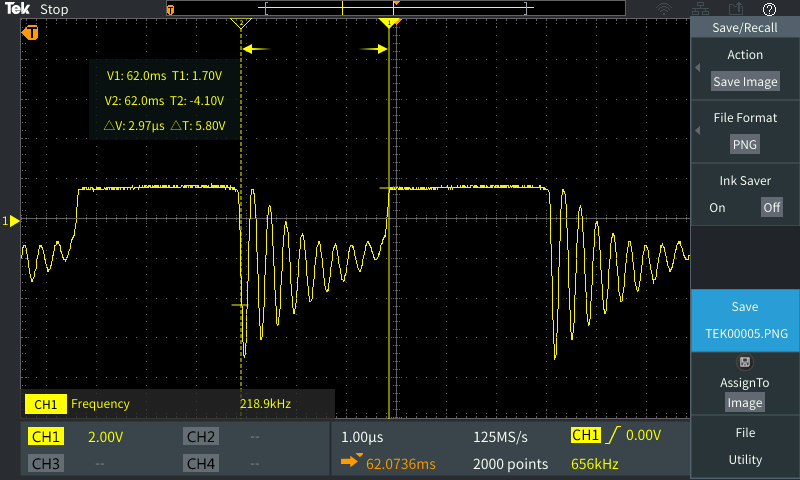Click the 62.0736ms delay value
The width and height of the screenshot is (800, 480).
click(401, 464)
